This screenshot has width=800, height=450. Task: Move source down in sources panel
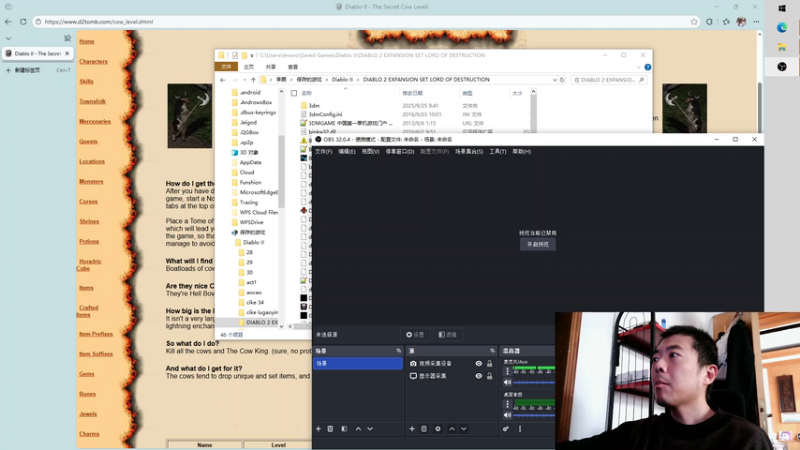[x=464, y=429]
